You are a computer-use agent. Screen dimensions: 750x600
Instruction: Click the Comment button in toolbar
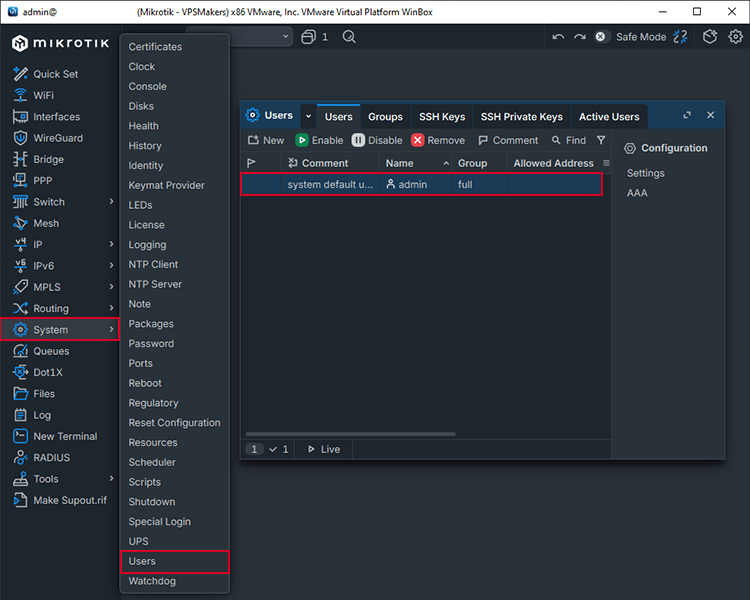[508, 140]
